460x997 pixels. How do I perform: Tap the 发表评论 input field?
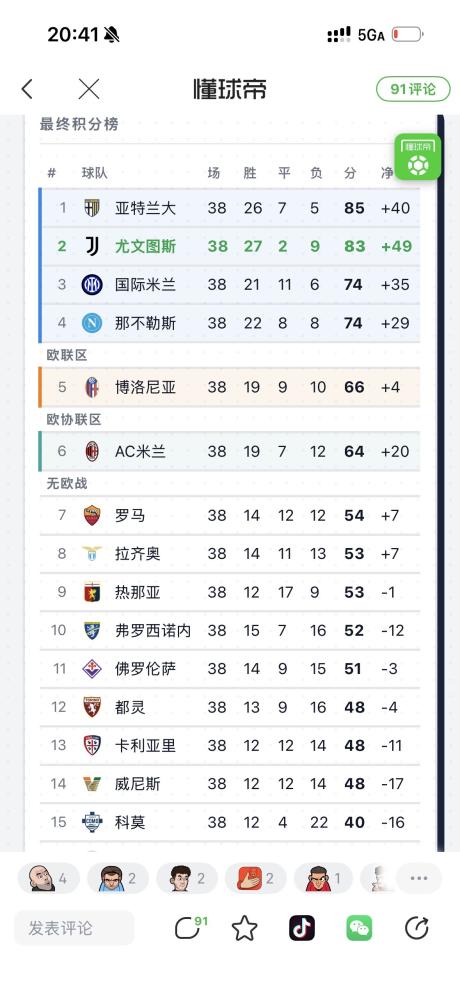[x=74, y=928]
